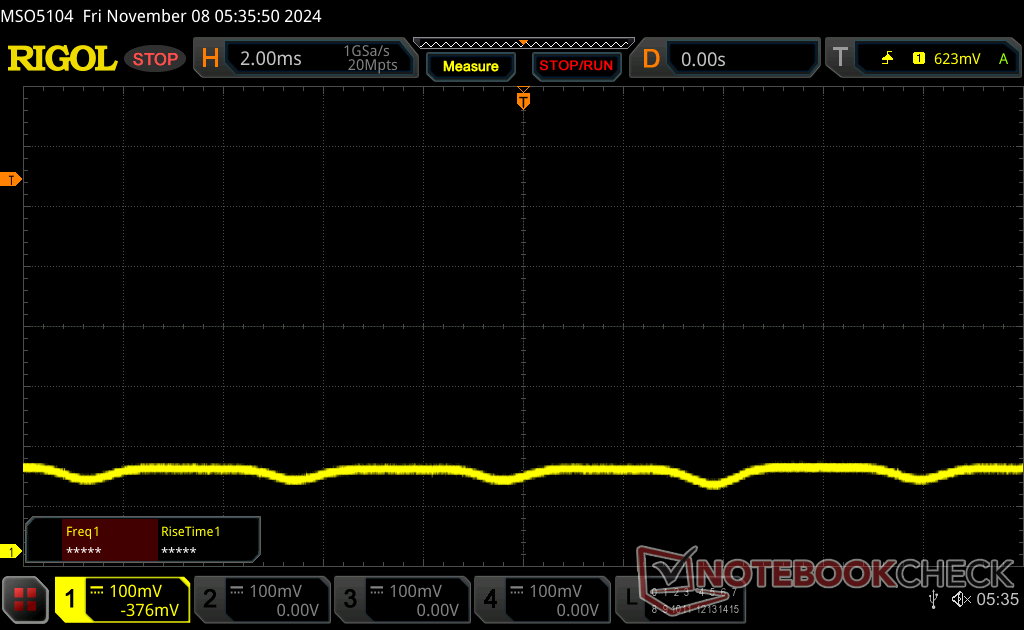This screenshot has width=1024, height=630.
Task: Select the orange trigger position marker at top
Action: [x=522, y=100]
